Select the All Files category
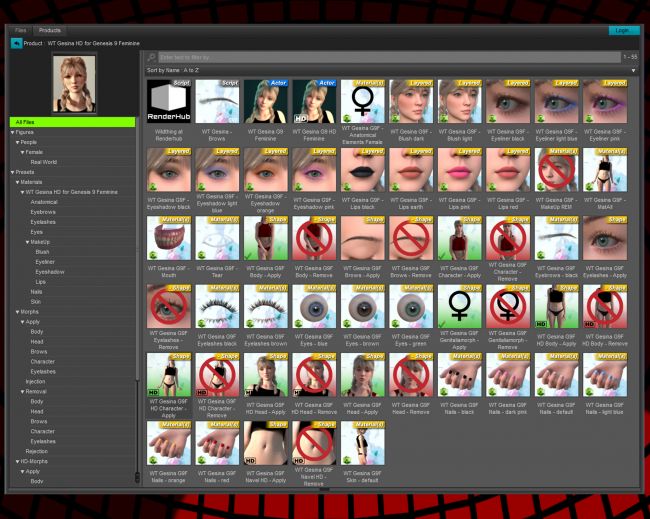650x519 pixels. coord(72,122)
